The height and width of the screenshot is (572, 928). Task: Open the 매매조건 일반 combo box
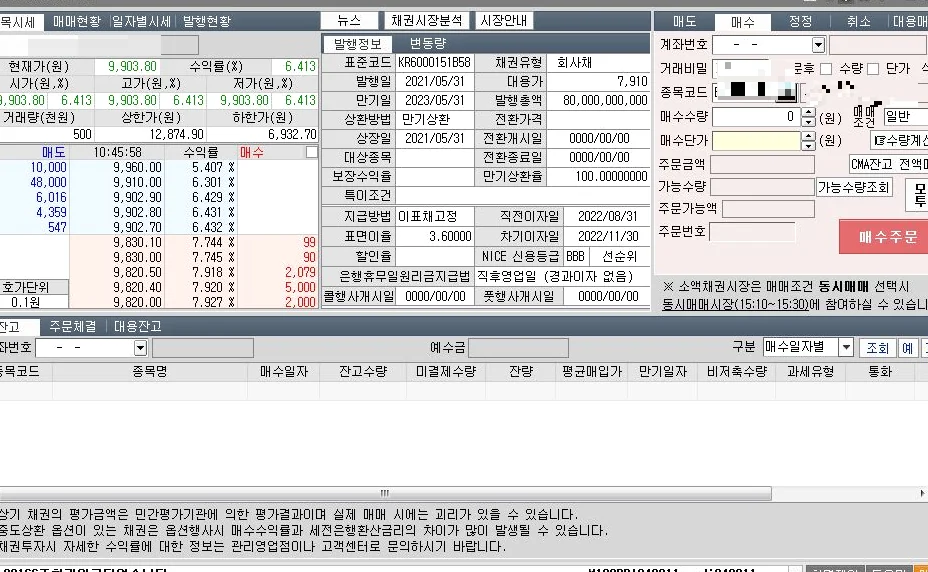click(x=905, y=117)
